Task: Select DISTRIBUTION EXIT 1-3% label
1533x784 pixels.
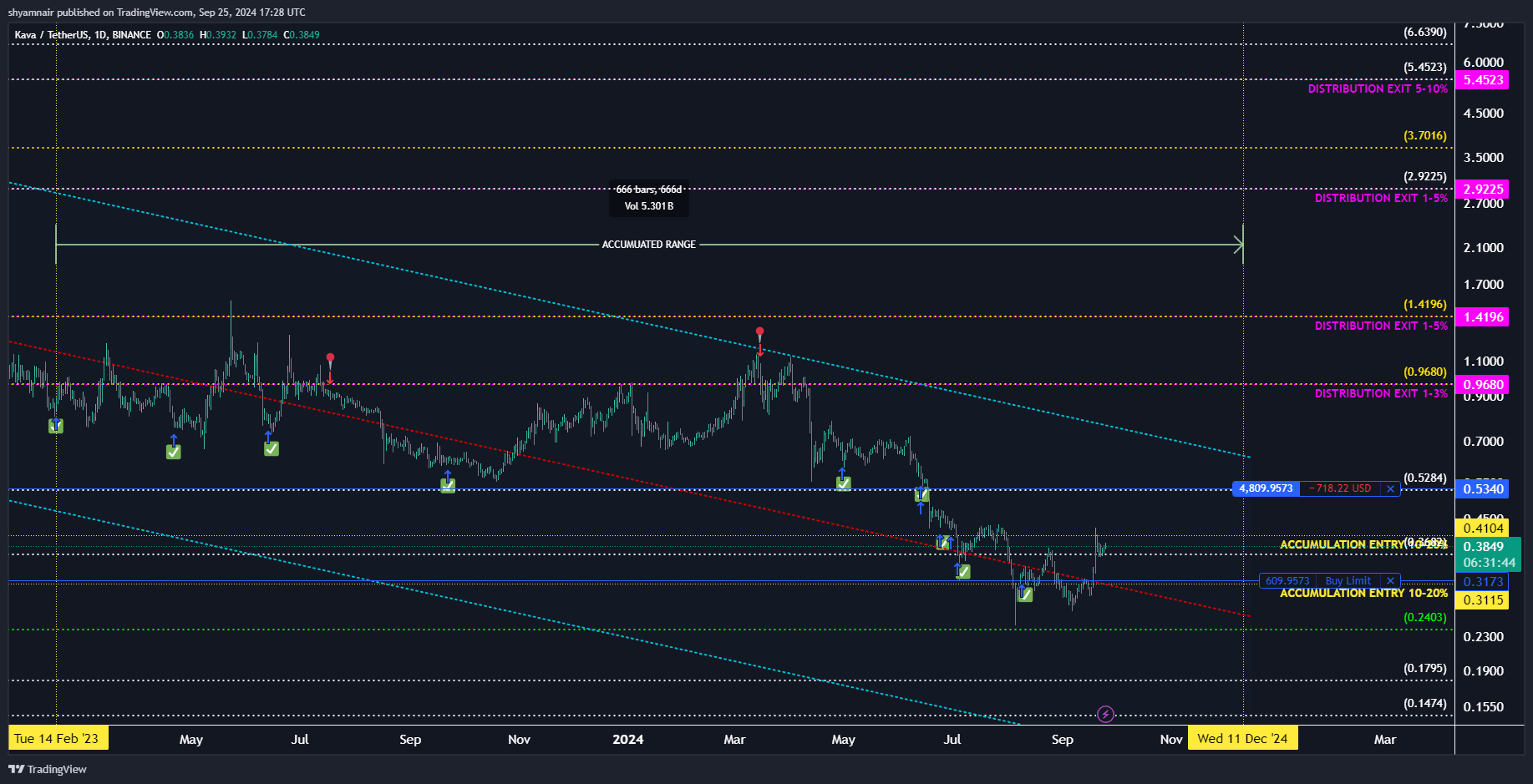Action: click(1381, 394)
